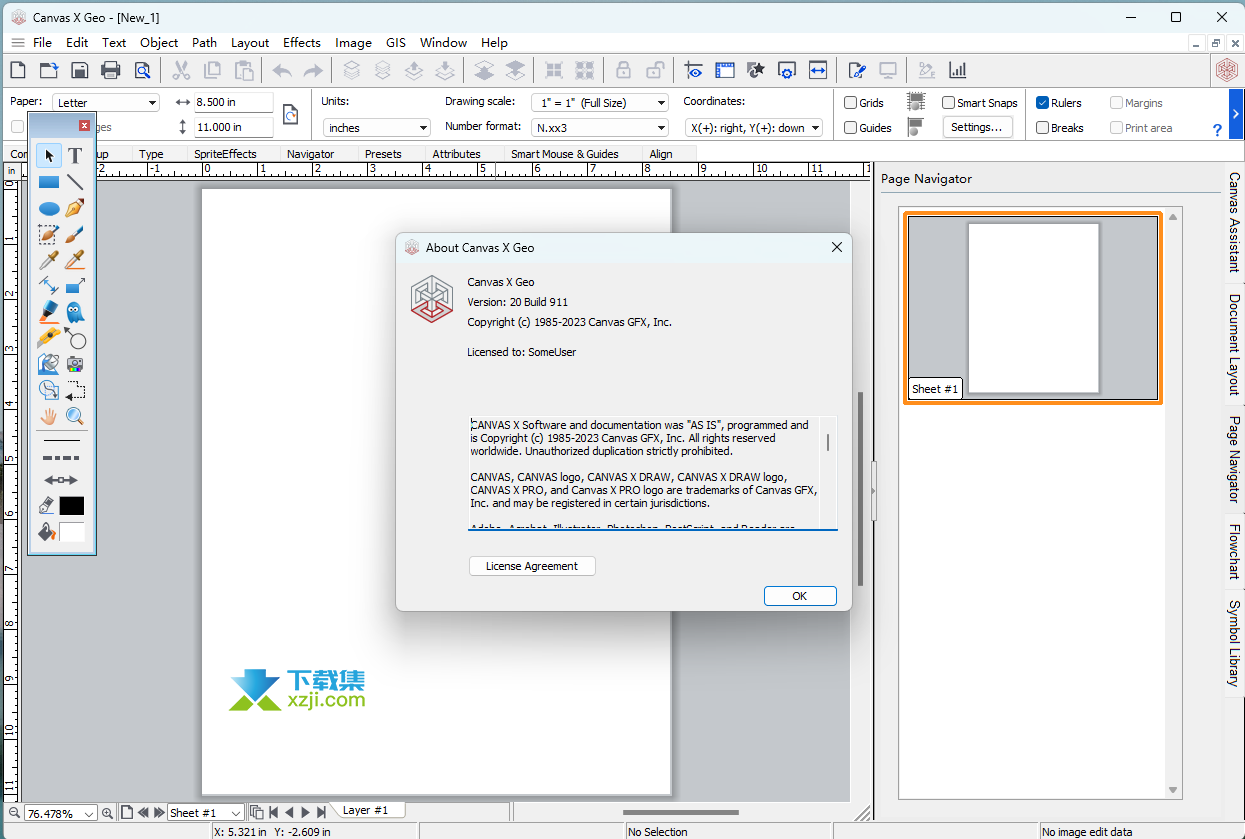Turn on Smart Snaps
This screenshot has height=839, width=1245.
pos(948,103)
